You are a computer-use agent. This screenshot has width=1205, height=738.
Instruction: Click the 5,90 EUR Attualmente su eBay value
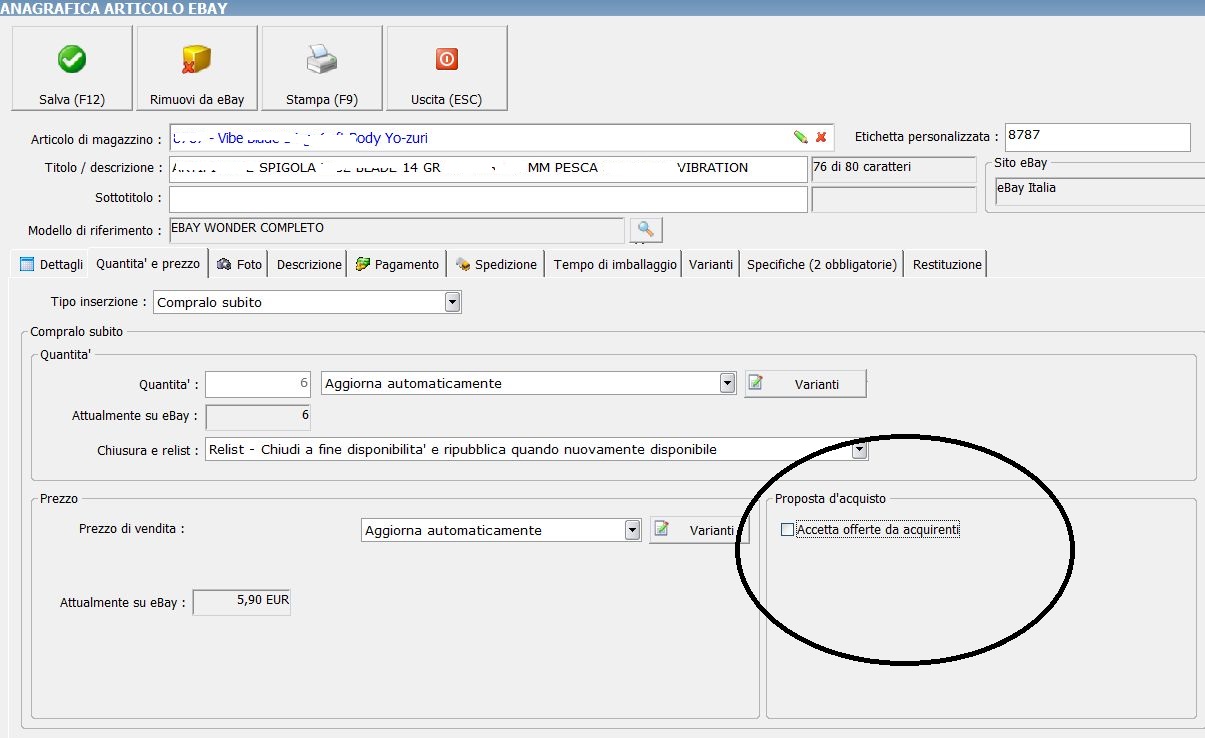pyautogui.click(x=241, y=602)
